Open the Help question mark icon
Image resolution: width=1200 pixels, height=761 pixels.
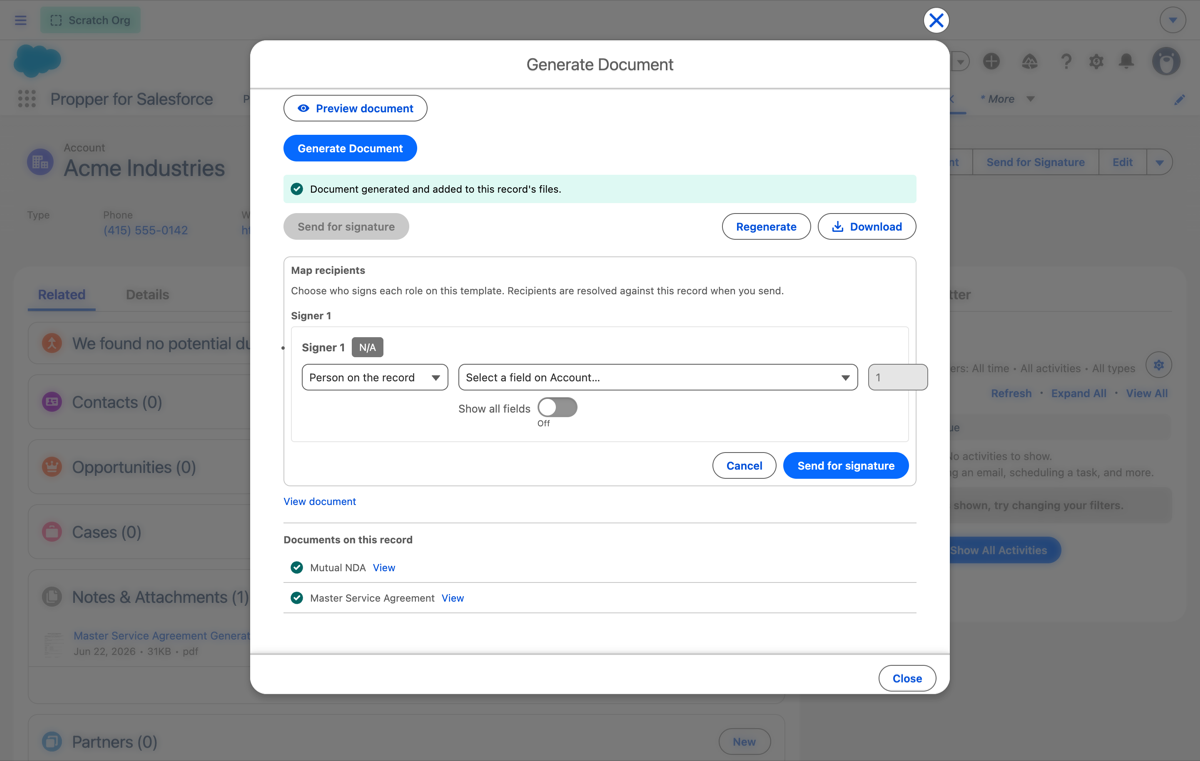point(1066,61)
